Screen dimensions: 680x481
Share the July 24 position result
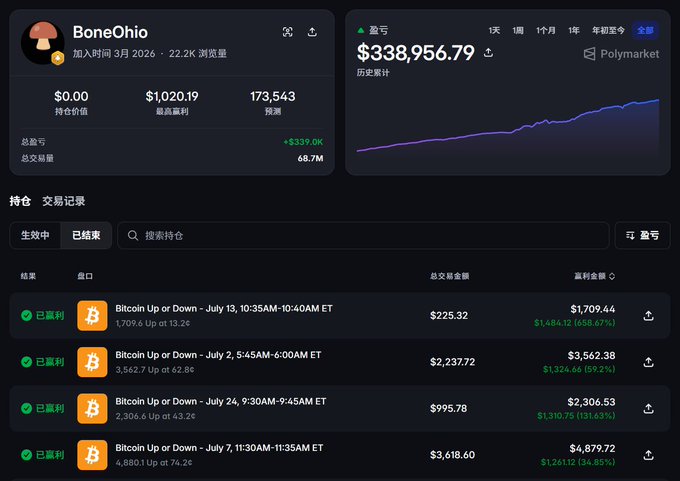click(x=648, y=408)
